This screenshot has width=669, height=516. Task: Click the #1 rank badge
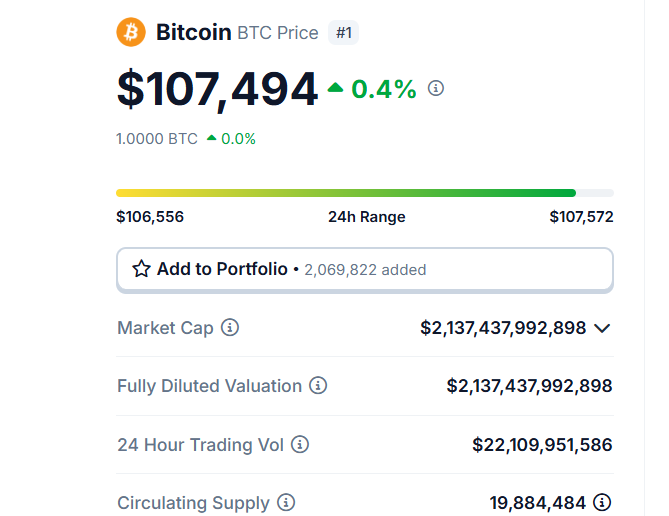click(343, 33)
